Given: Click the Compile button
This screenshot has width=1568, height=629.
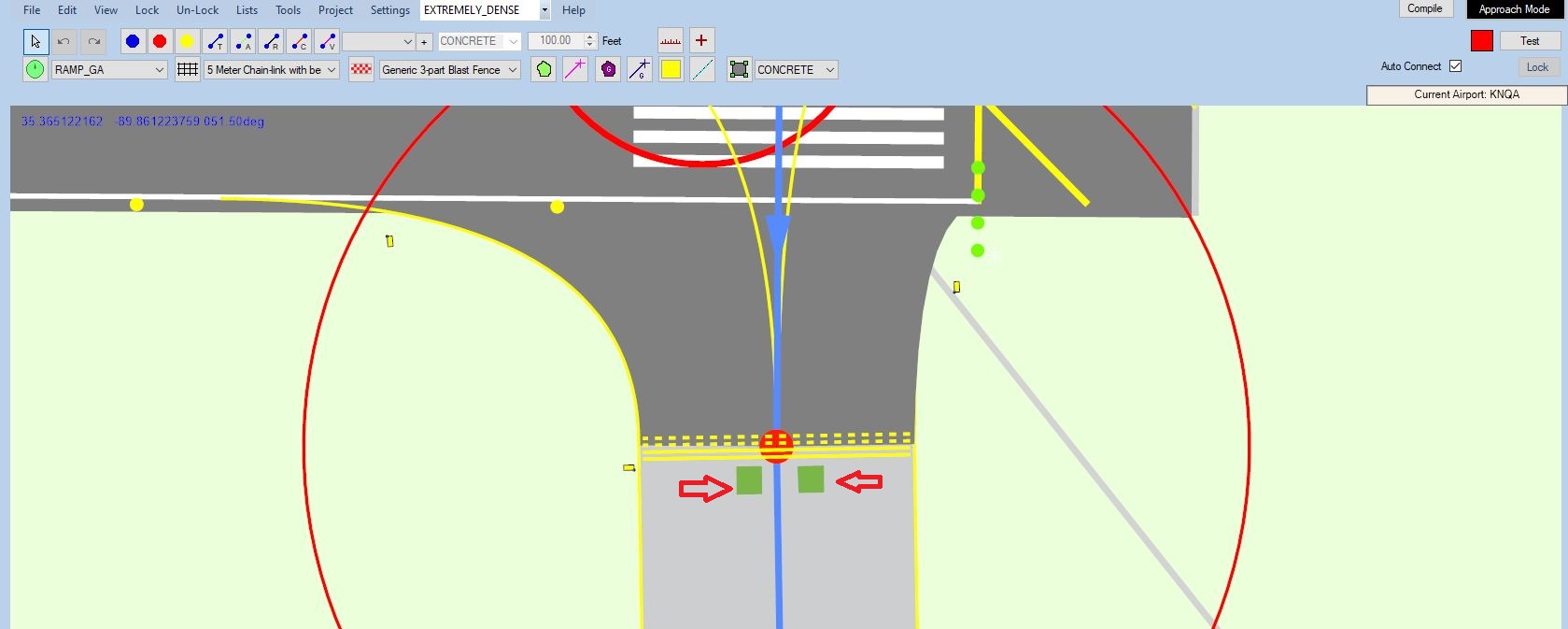Looking at the screenshot, I should 1425,8.
